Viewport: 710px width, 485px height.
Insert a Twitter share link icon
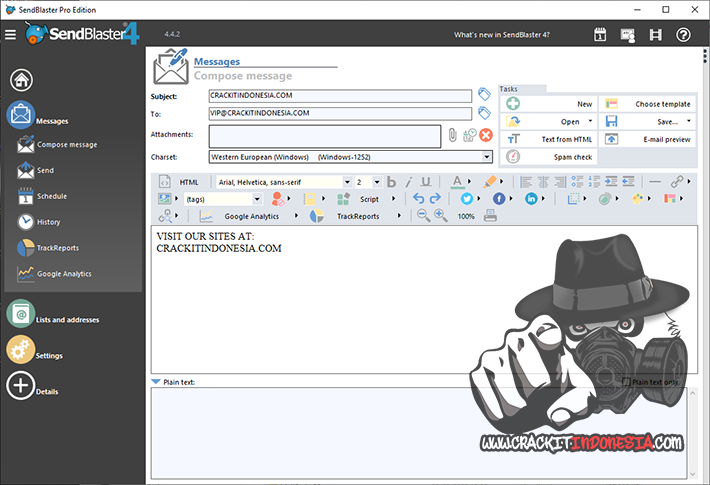coord(466,199)
